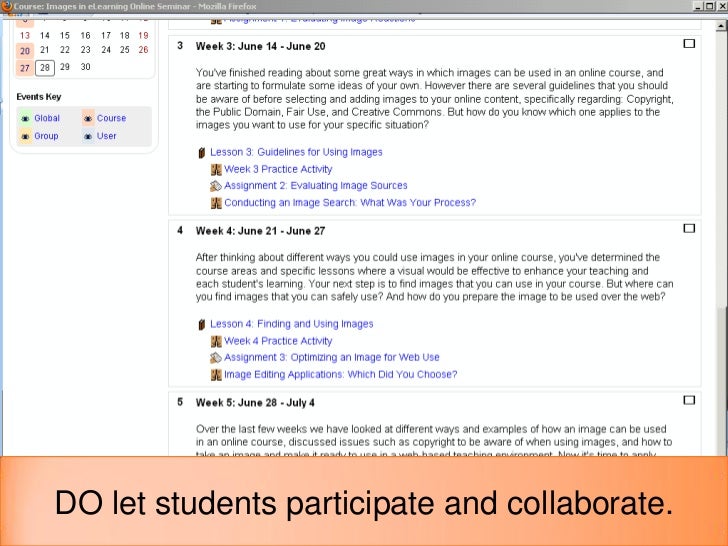Click the forum icon beside Image Editing Applications
Viewport: 728px width, 546px height.
pos(216,375)
